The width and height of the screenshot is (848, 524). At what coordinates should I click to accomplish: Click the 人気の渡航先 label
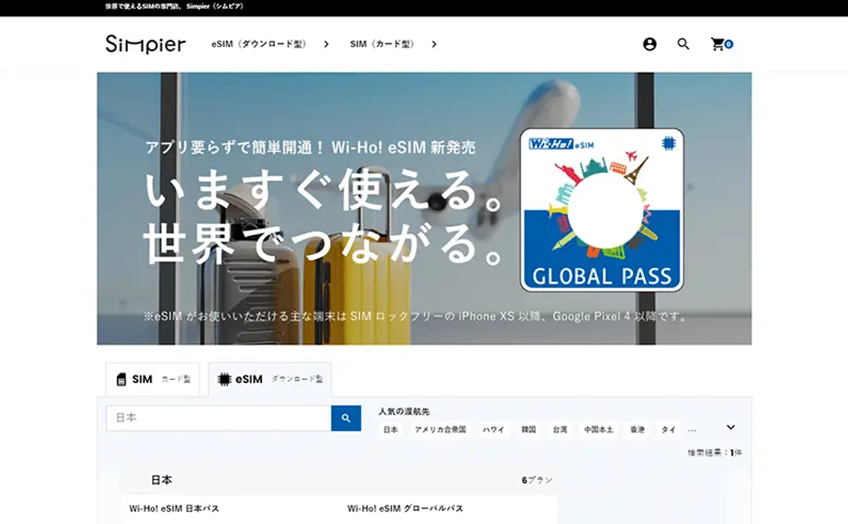404,412
